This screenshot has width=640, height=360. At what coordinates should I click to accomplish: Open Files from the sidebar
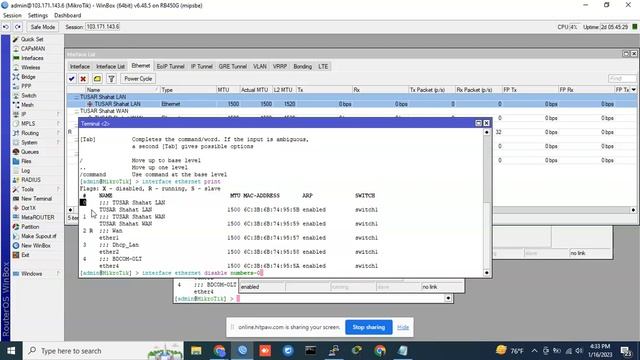click(26, 161)
